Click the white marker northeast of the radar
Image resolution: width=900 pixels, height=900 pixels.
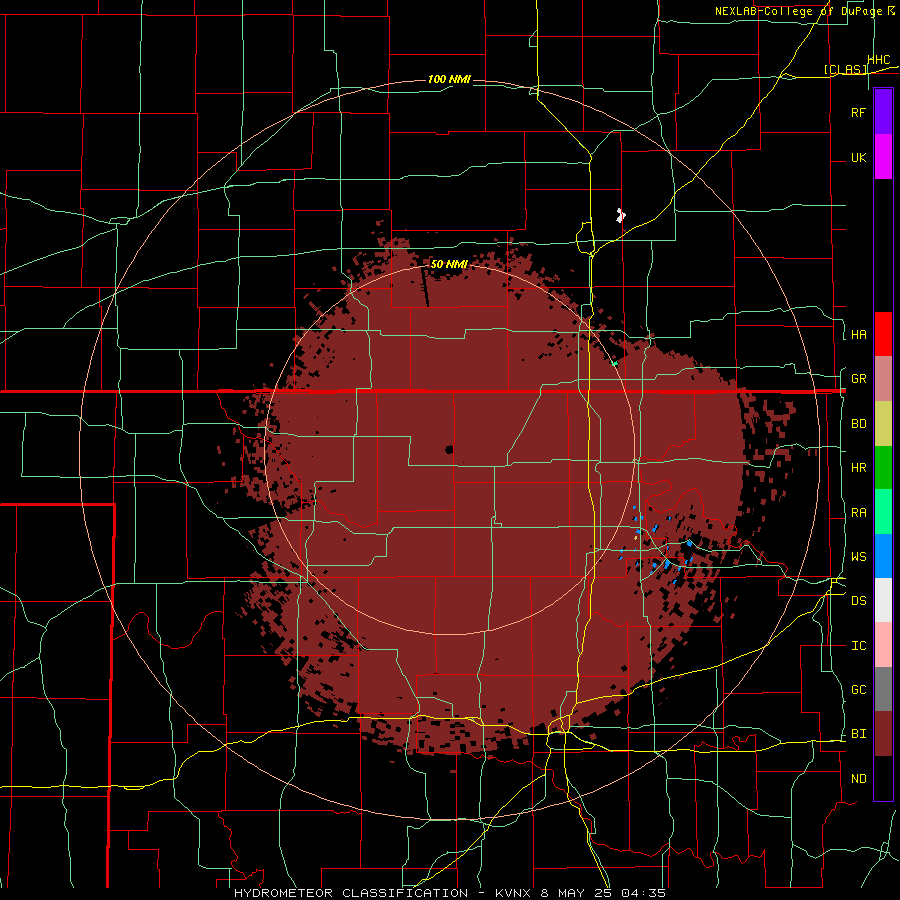point(620,215)
